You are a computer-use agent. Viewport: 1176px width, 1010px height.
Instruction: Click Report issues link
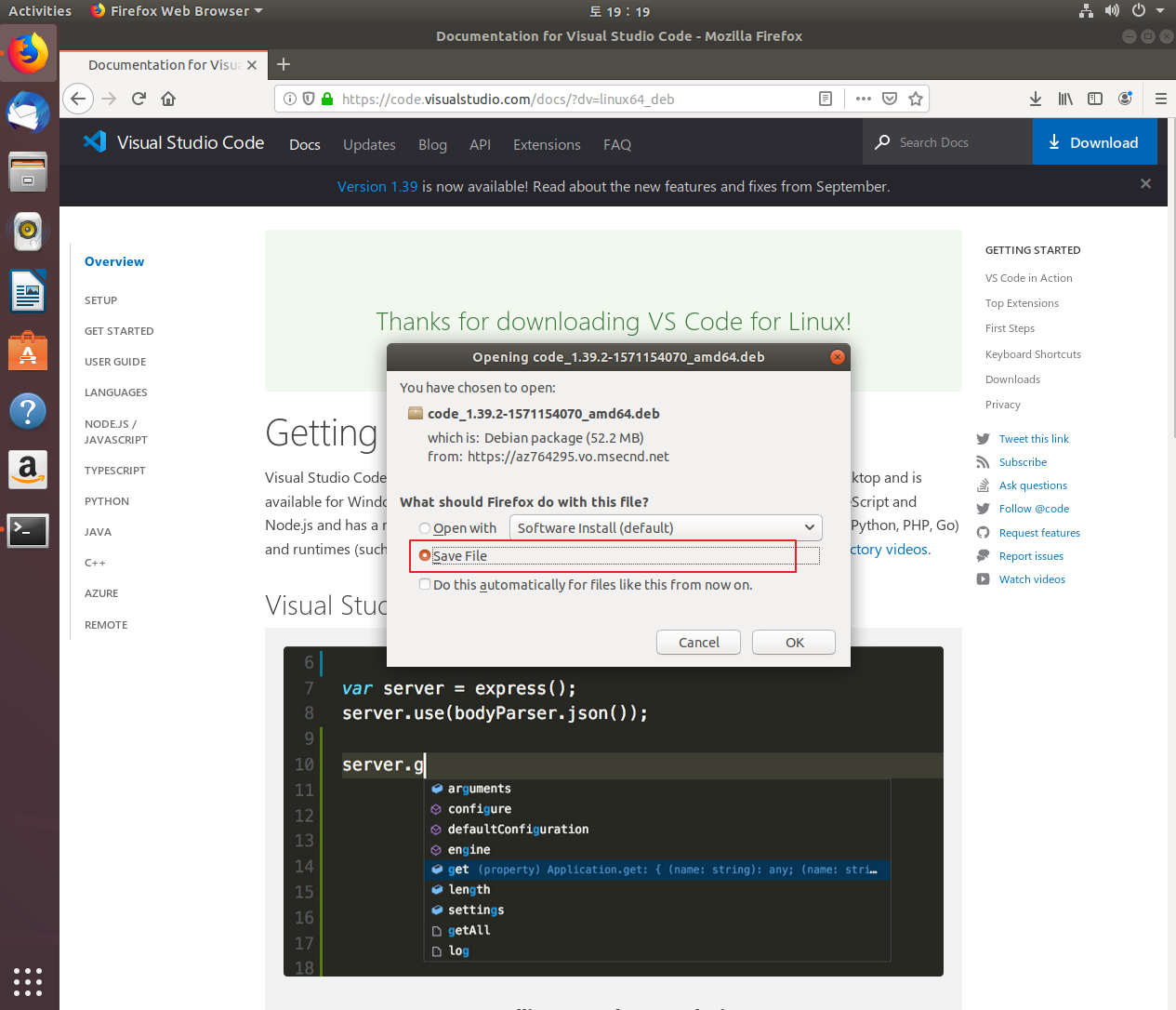(1031, 556)
